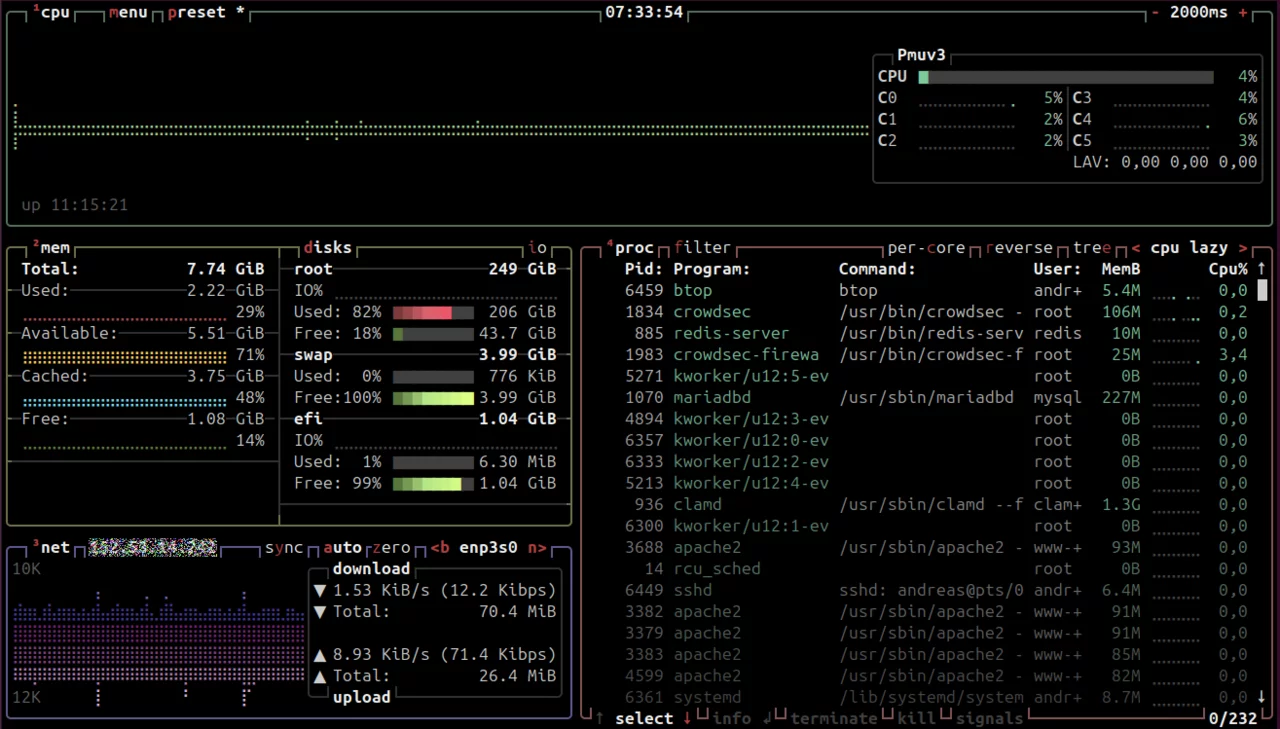Image resolution: width=1280 pixels, height=729 pixels.
Task: Open the btop menu option
Action: point(127,13)
